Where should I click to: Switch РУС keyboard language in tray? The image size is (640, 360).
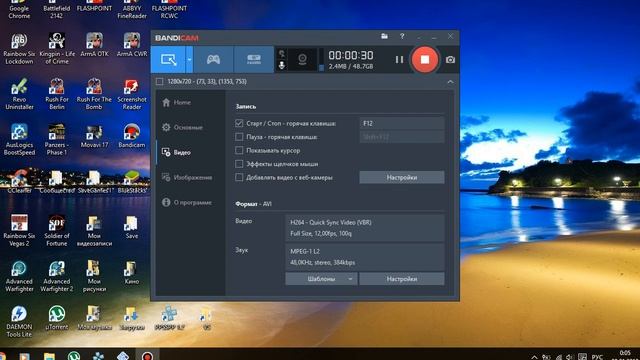pyautogui.click(x=597, y=357)
